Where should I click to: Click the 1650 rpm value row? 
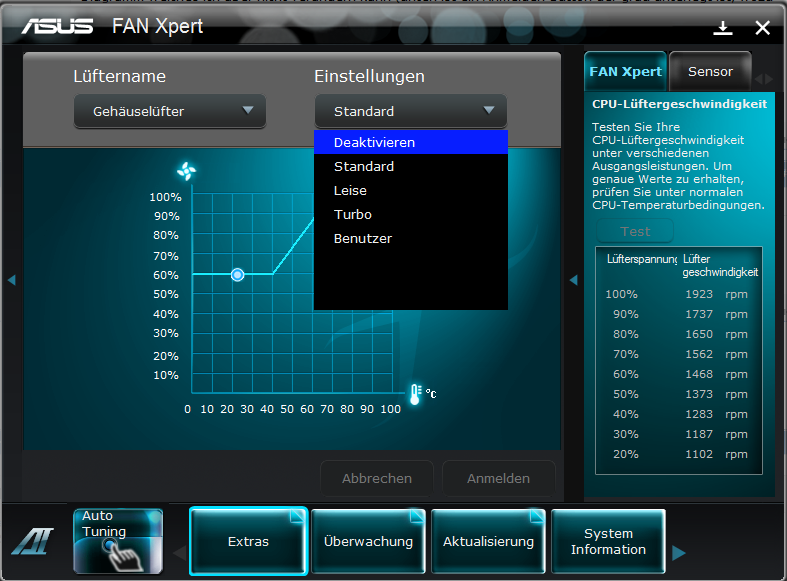677,334
